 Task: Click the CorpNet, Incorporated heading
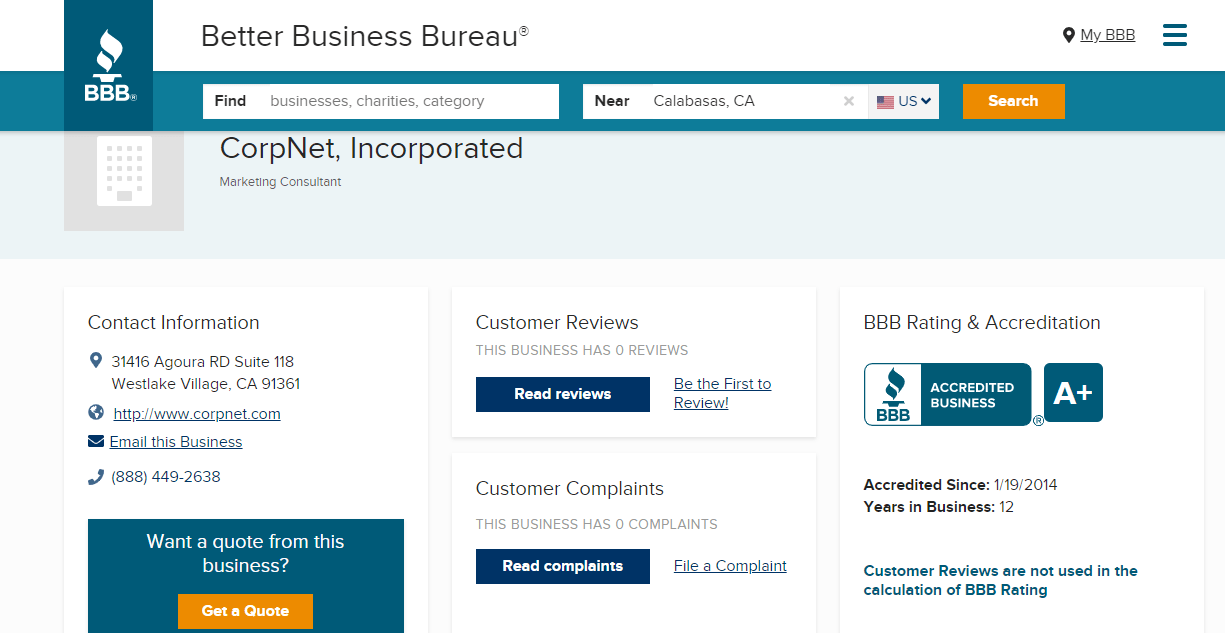coord(371,149)
